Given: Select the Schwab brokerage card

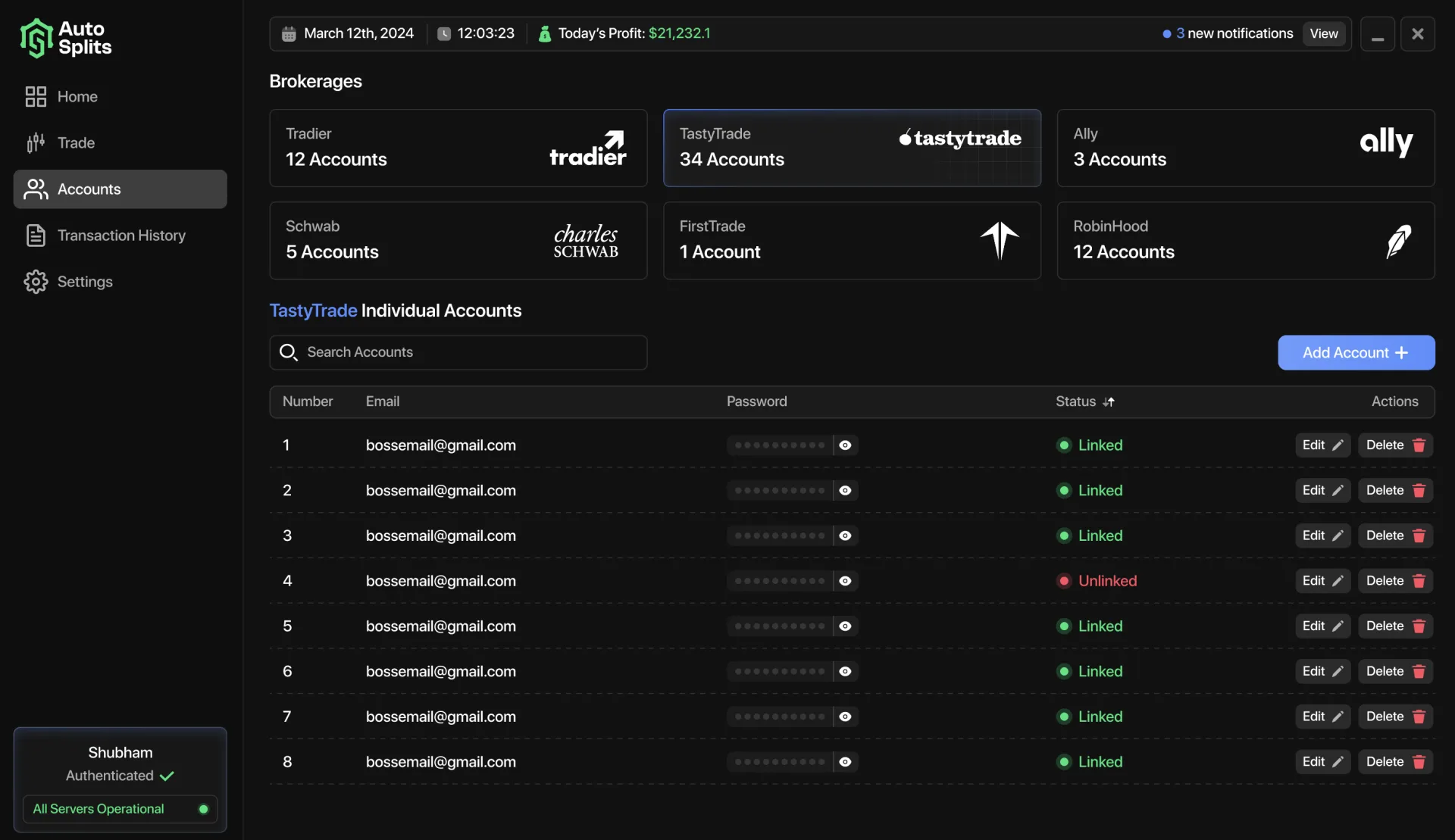Looking at the screenshot, I should 458,240.
